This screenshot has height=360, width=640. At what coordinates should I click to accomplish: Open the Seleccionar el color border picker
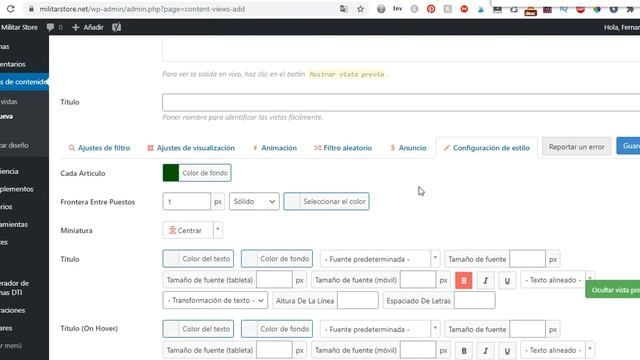pyautogui.click(x=327, y=201)
